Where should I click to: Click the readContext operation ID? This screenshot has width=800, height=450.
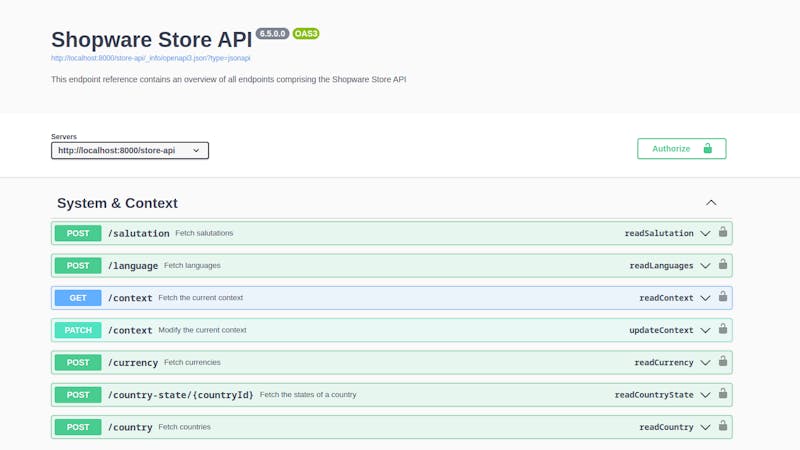pos(666,298)
